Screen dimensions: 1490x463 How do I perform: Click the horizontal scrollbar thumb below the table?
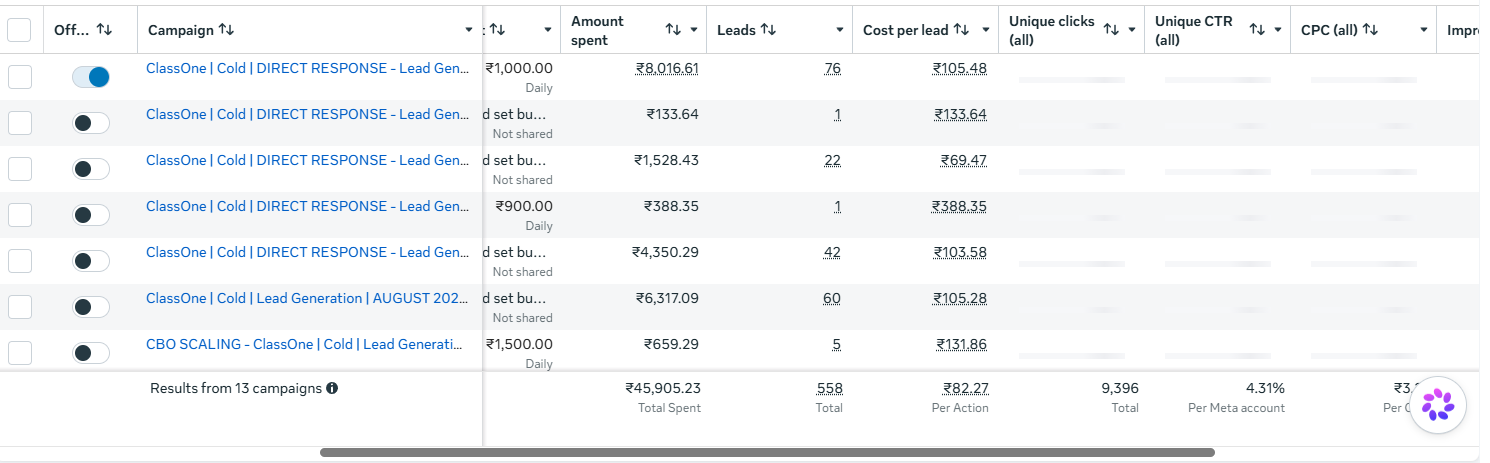point(767,453)
